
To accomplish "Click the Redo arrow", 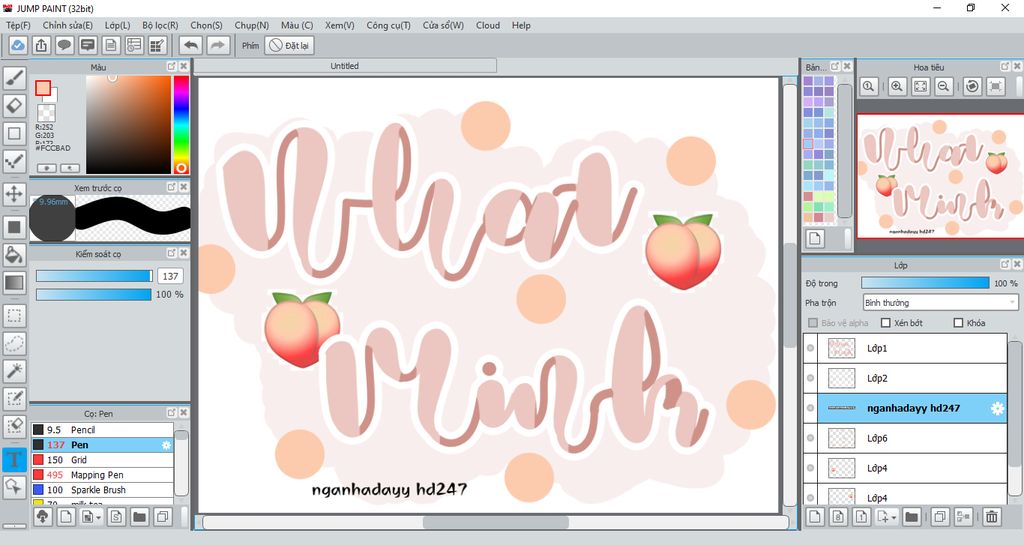I will tap(218, 46).
